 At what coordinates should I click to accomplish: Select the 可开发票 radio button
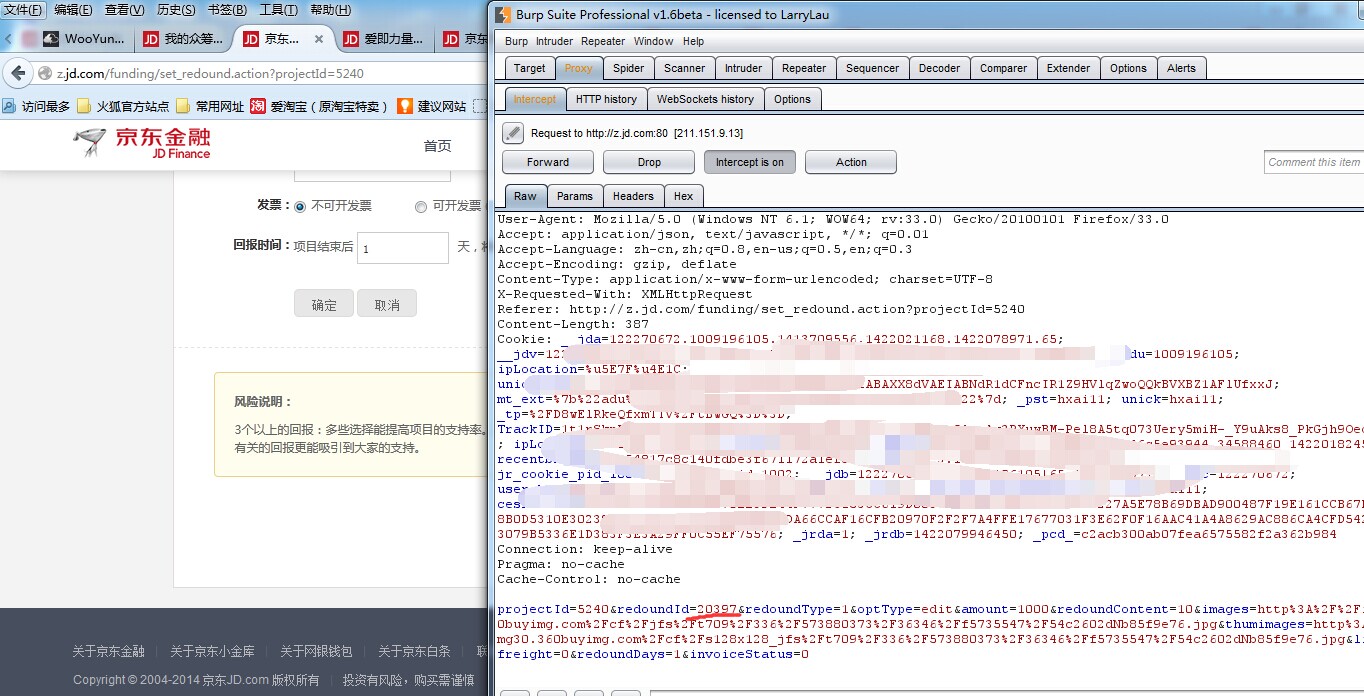coord(421,206)
